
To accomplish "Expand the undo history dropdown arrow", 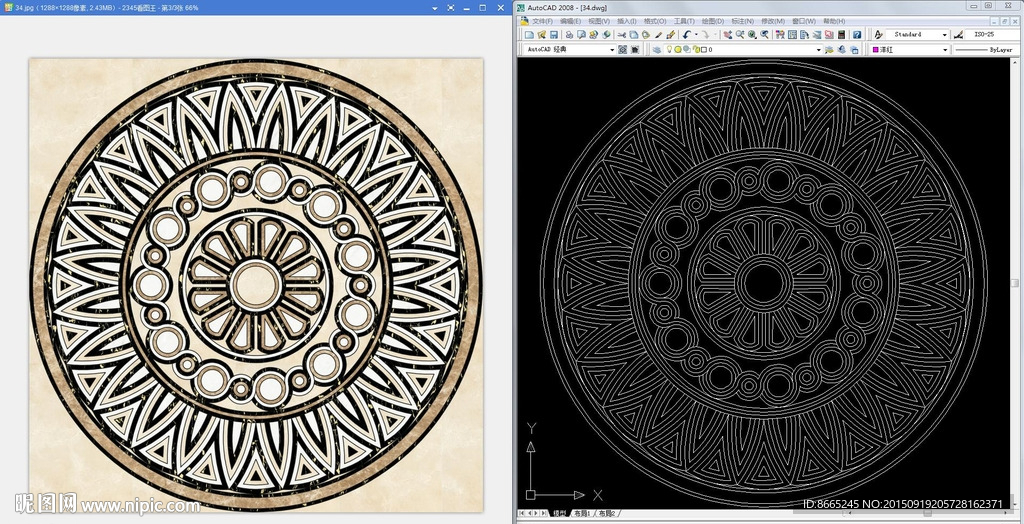I will [696, 35].
